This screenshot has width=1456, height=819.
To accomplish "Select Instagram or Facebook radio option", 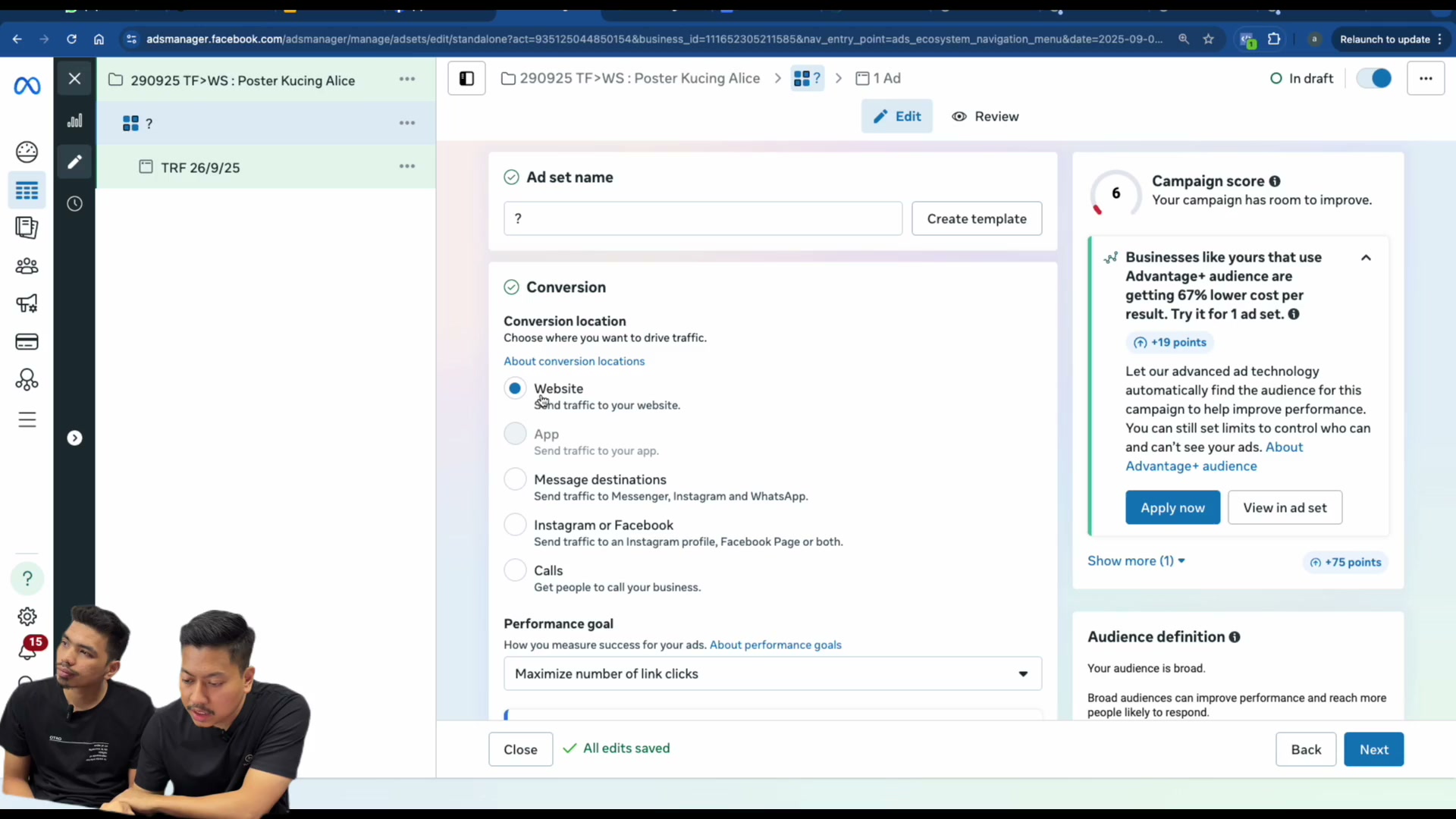I will (x=515, y=525).
